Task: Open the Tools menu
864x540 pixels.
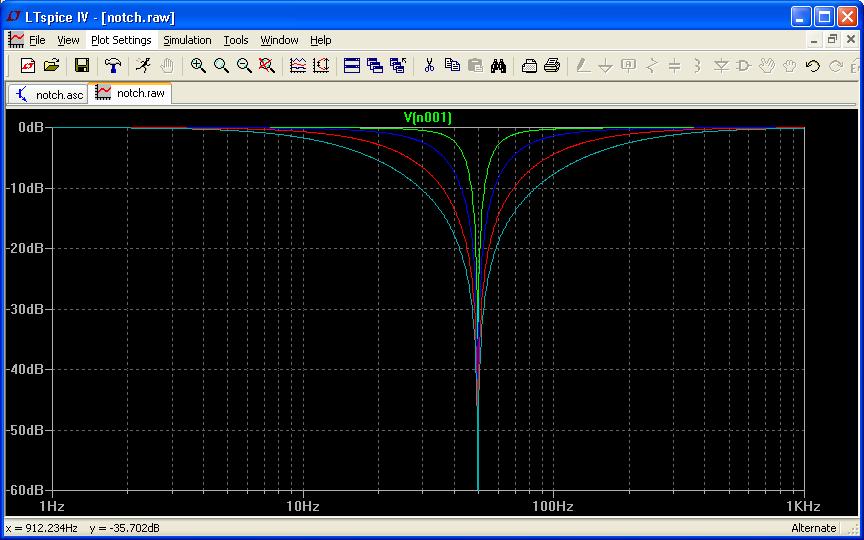Action: 236,40
